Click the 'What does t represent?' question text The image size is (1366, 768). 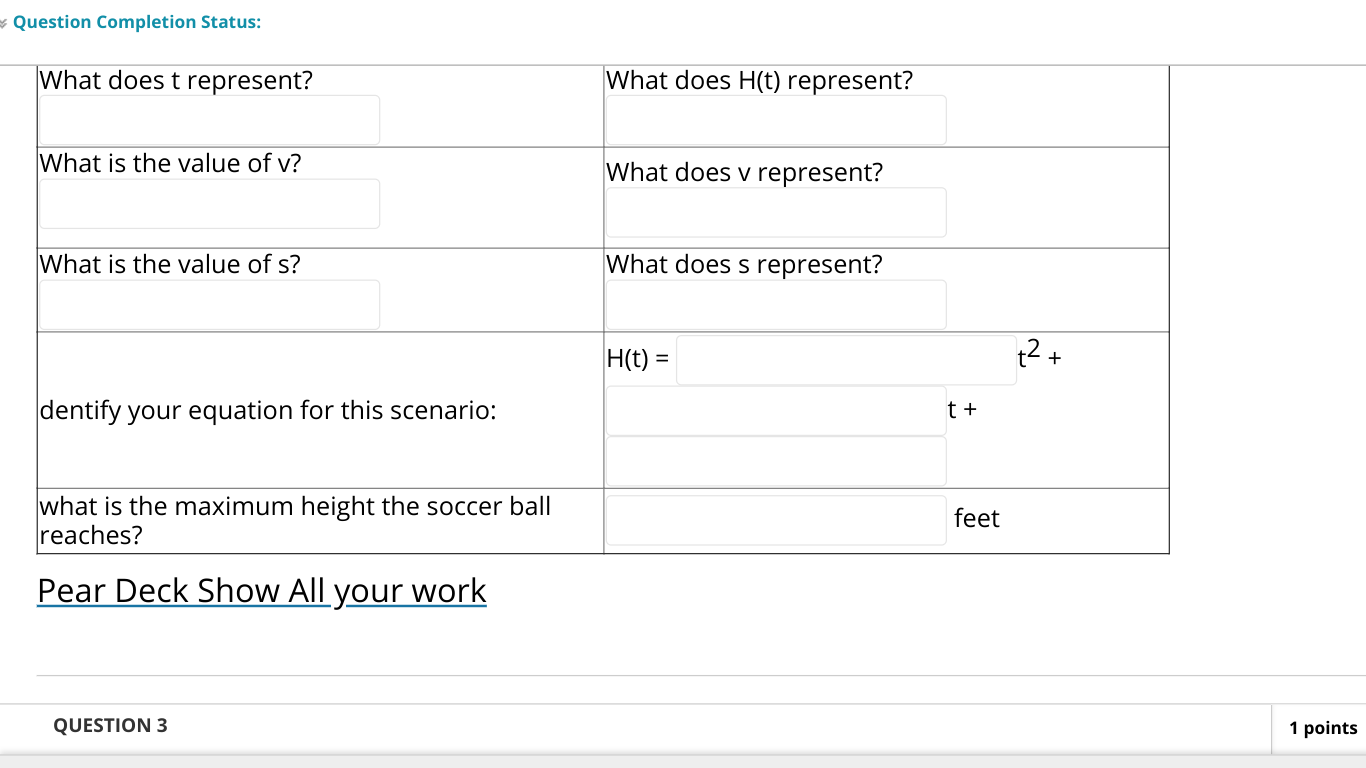pyautogui.click(x=176, y=81)
